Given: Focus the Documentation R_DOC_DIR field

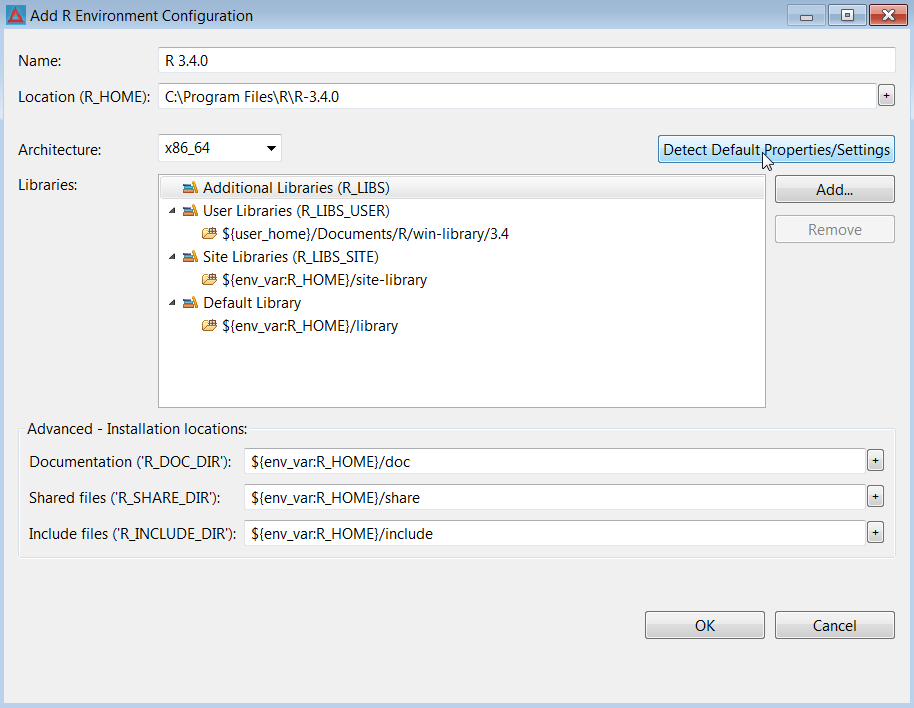Looking at the screenshot, I should click(554, 462).
